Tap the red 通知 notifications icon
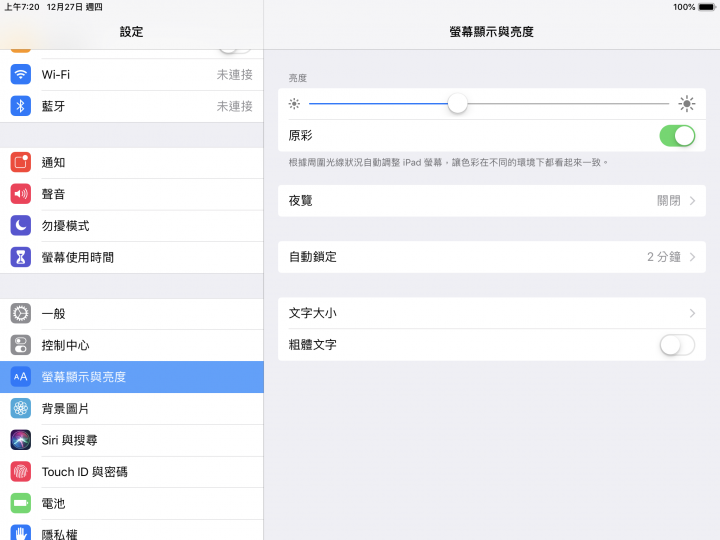Screen dimensions: 720x540 tap(21, 162)
